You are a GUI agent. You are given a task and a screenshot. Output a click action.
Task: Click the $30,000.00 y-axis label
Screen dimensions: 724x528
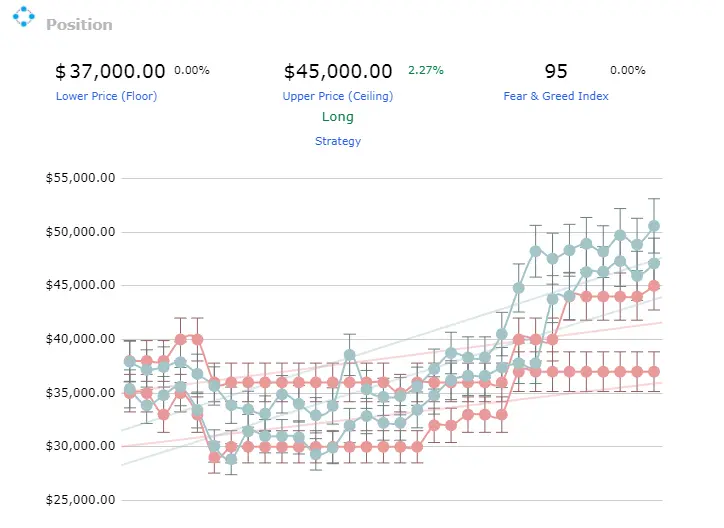click(x=80, y=446)
